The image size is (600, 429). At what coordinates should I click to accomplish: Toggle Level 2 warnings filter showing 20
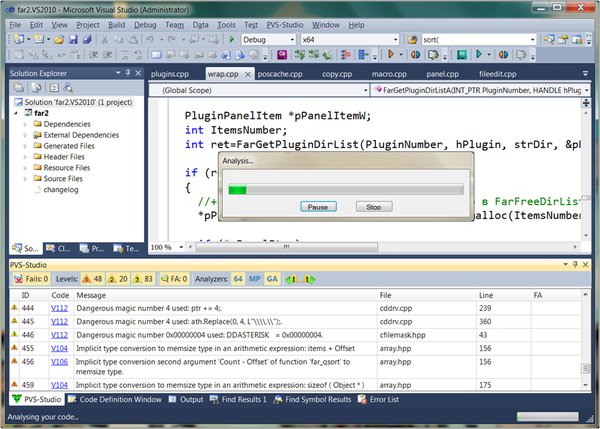(118, 279)
